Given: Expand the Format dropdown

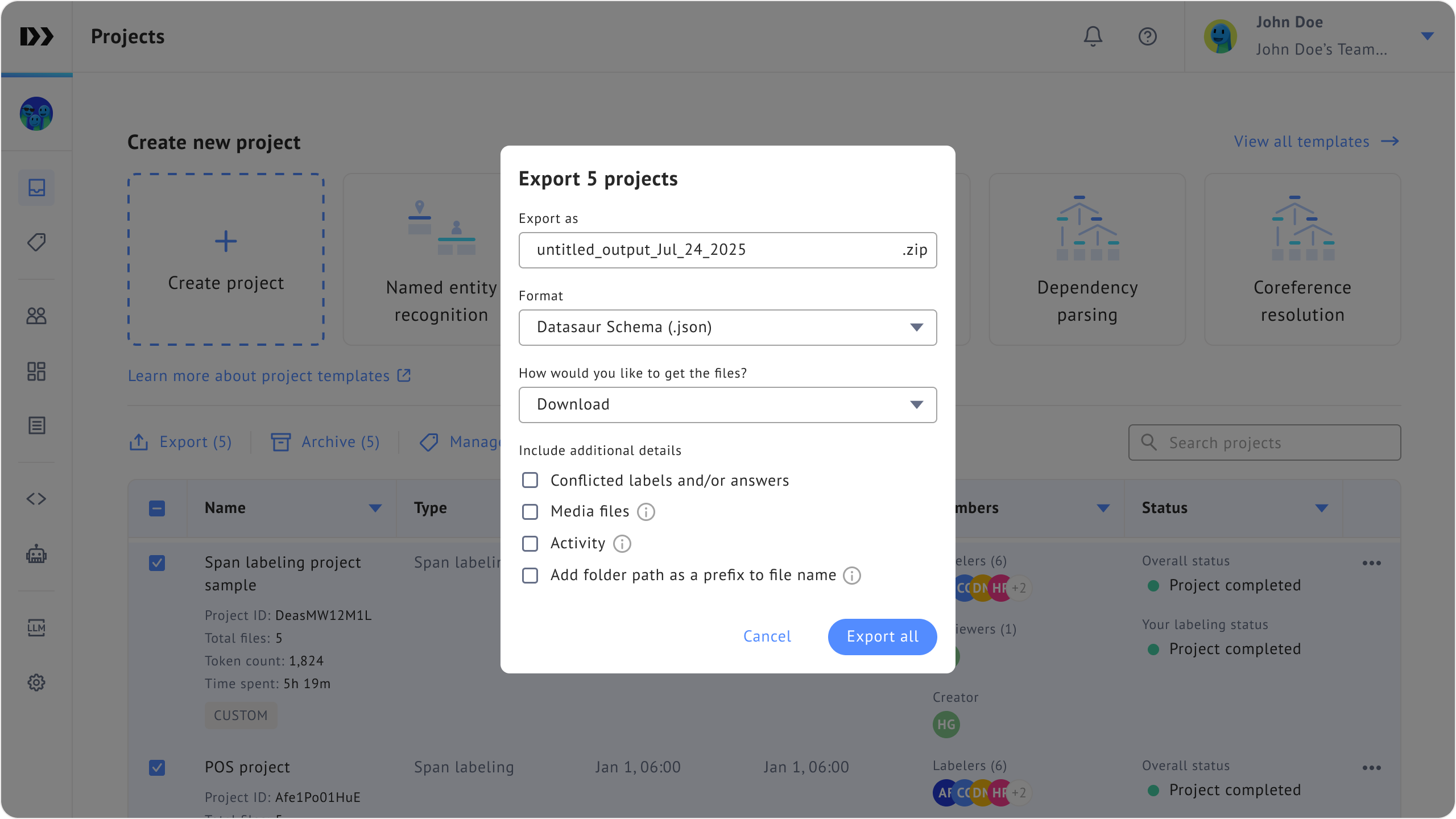Looking at the screenshot, I should (x=727, y=328).
